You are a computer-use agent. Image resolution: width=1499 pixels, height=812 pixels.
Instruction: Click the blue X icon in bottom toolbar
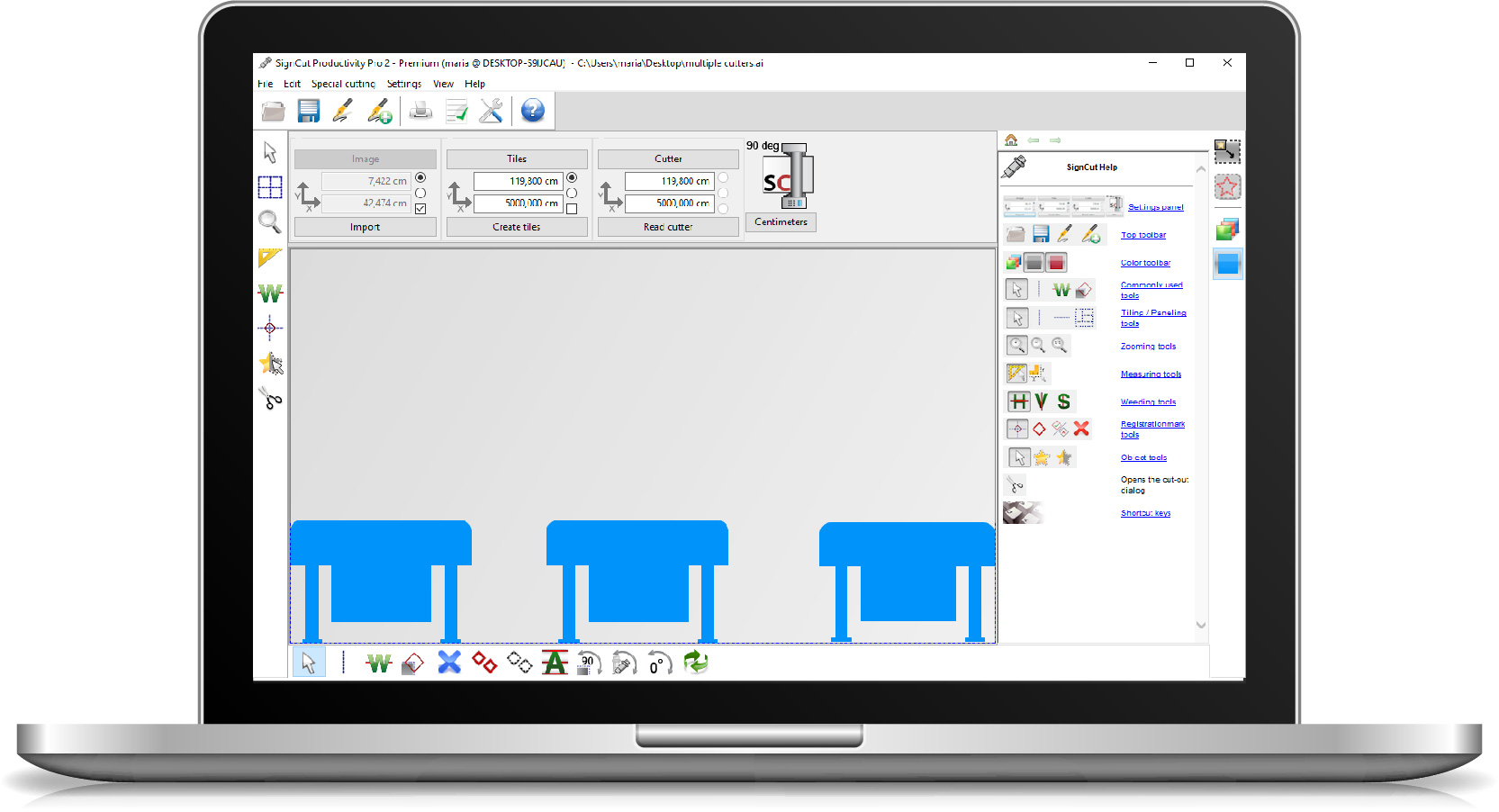(x=448, y=663)
